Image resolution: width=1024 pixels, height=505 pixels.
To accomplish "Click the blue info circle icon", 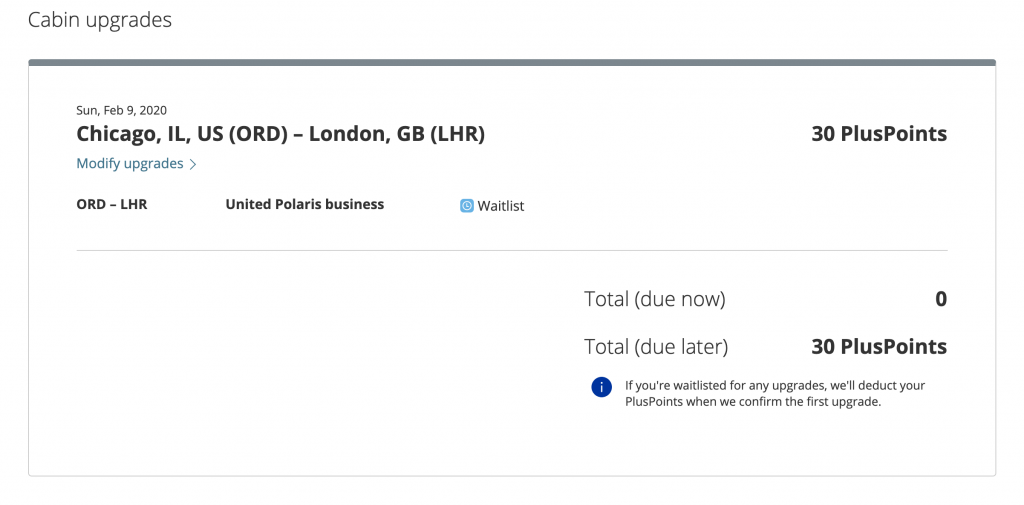I will point(601,387).
